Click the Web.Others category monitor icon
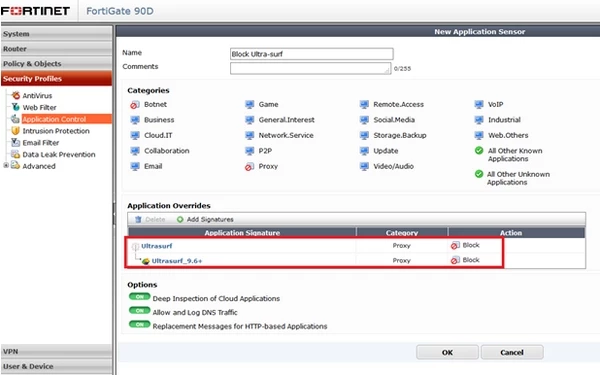600x375 pixels. pyautogui.click(x=479, y=135)
